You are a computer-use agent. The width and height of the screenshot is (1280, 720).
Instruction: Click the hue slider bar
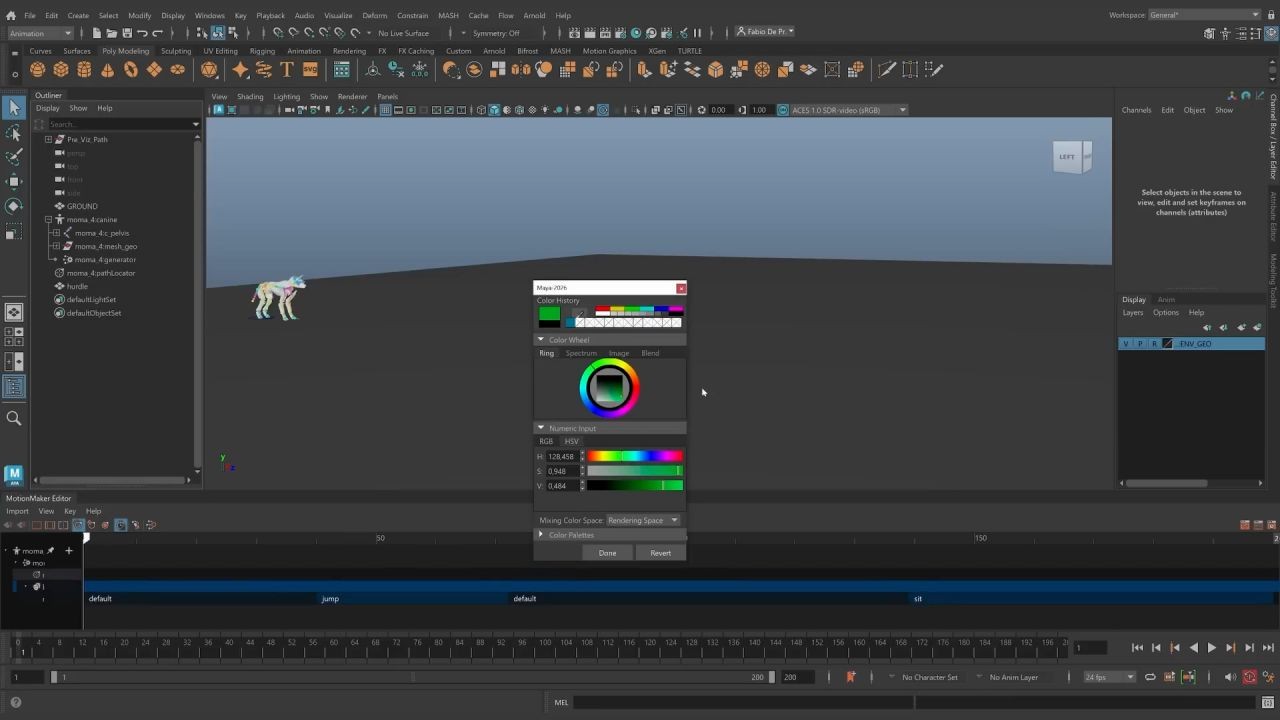pyautogui.click(x=635, y=457)
